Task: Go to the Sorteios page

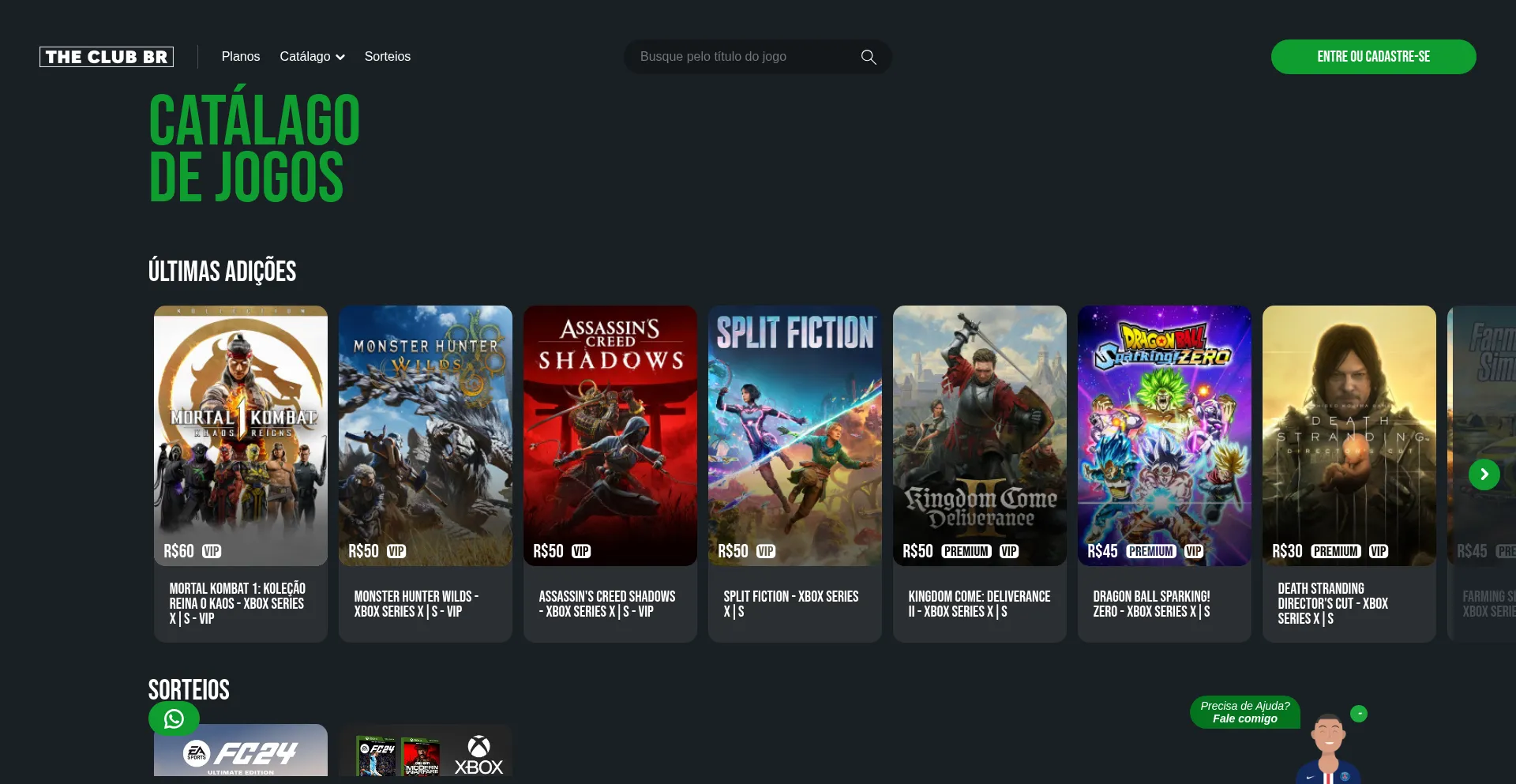Action: point(387,57)
